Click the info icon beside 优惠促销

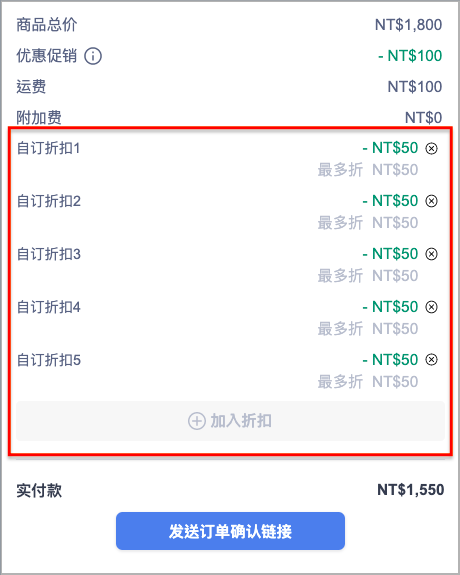(93, 56)
